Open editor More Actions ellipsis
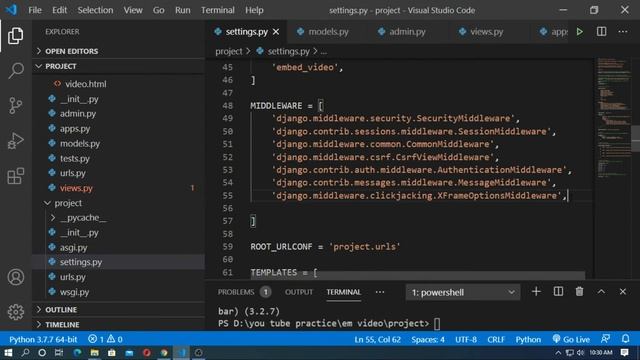Image resolution: width=640 pixels, height=360 pixels. tap(623, 31)
